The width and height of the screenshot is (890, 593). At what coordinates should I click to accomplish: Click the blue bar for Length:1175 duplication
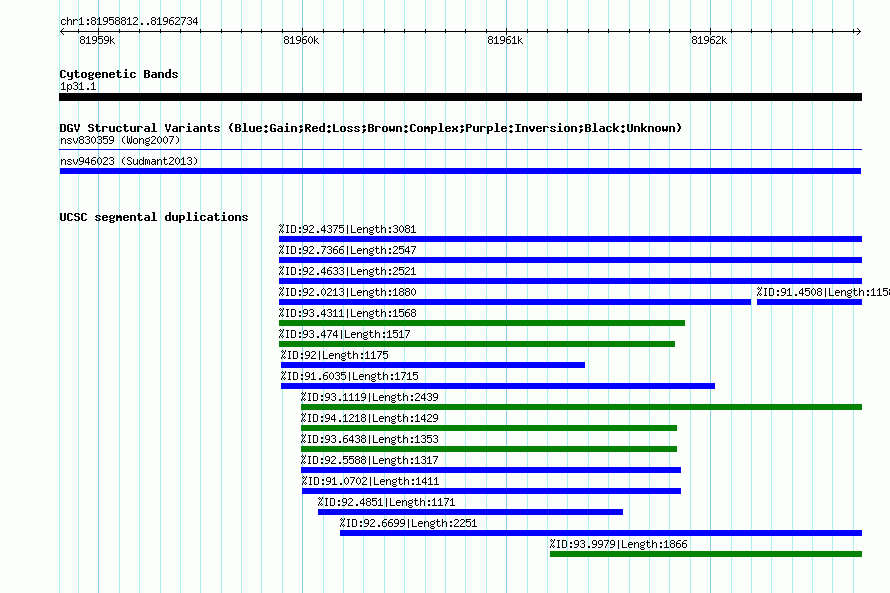tap(433, 365)
